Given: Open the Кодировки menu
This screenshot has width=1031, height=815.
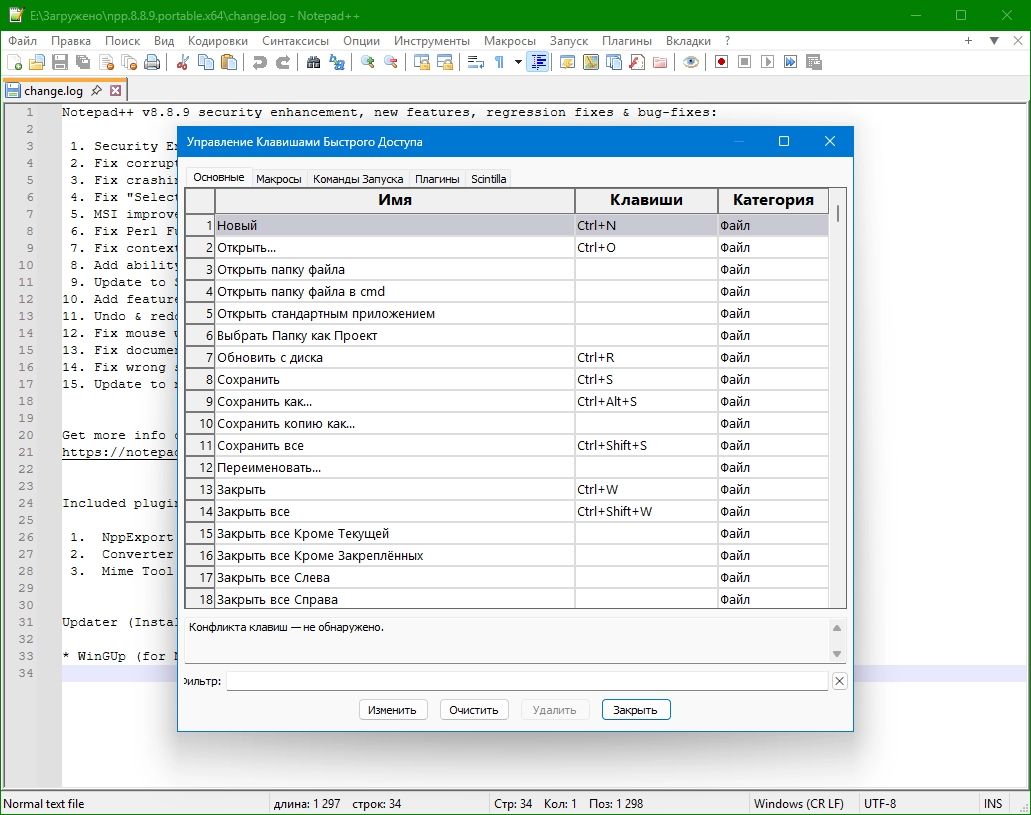Looking at the screenshot, I should pyautogui.click(x=217, y=41).
